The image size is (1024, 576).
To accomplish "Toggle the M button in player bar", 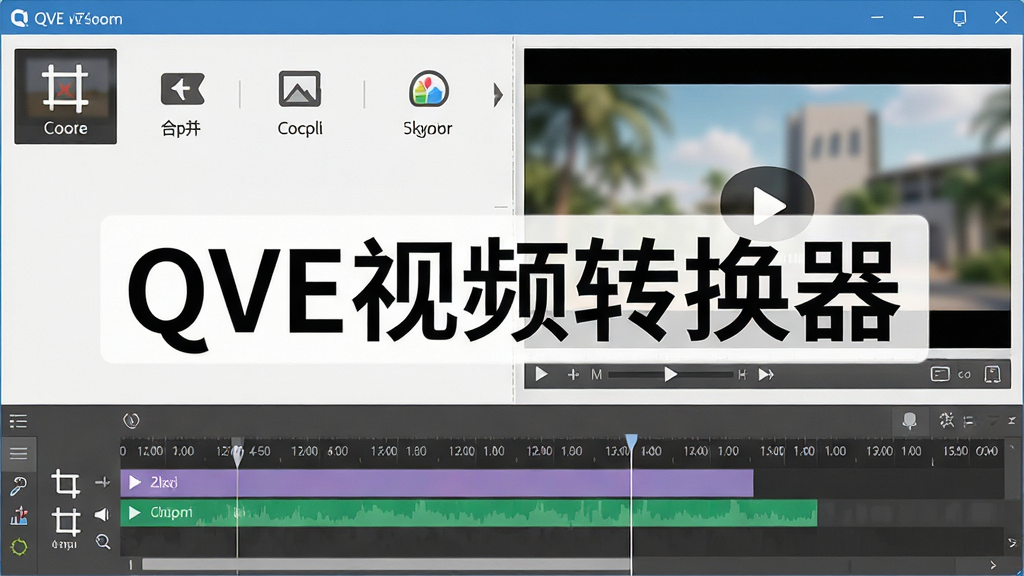I will pos(596,374).
